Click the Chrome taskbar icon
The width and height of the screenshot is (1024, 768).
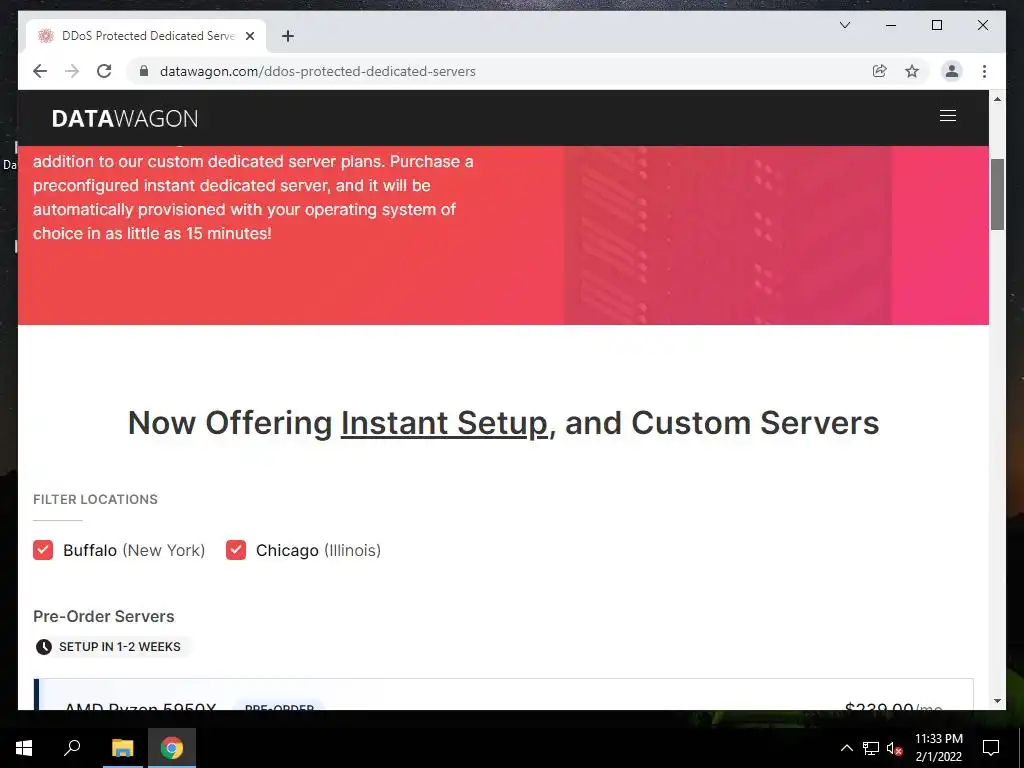click(172, 748)
